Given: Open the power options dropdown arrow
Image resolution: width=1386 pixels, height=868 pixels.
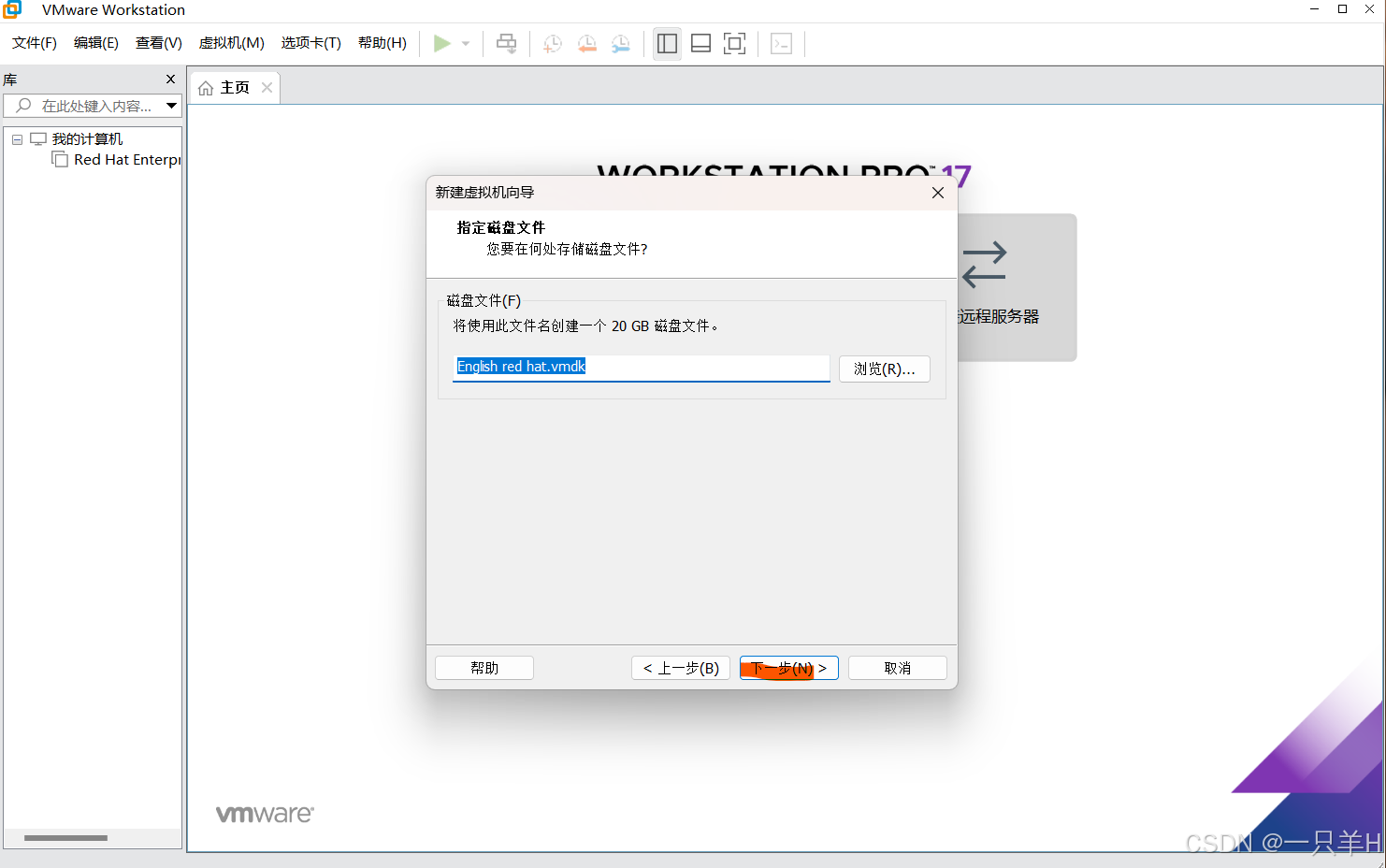Looking at the screenshot, I should click(x=466, y=44).
